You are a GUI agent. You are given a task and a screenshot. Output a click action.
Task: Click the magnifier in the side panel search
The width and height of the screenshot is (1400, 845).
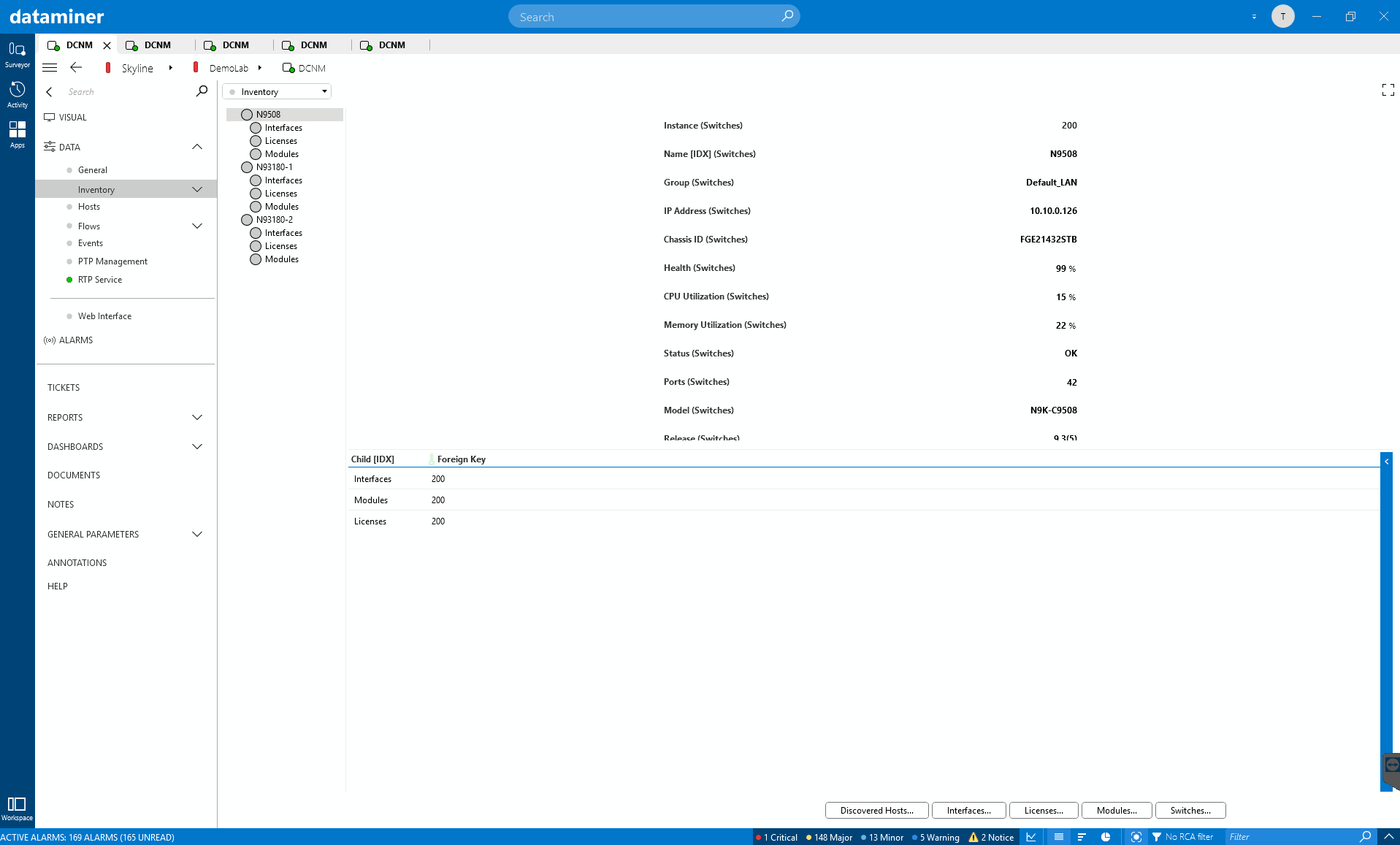pyautogui.click(x=202, y=91)
